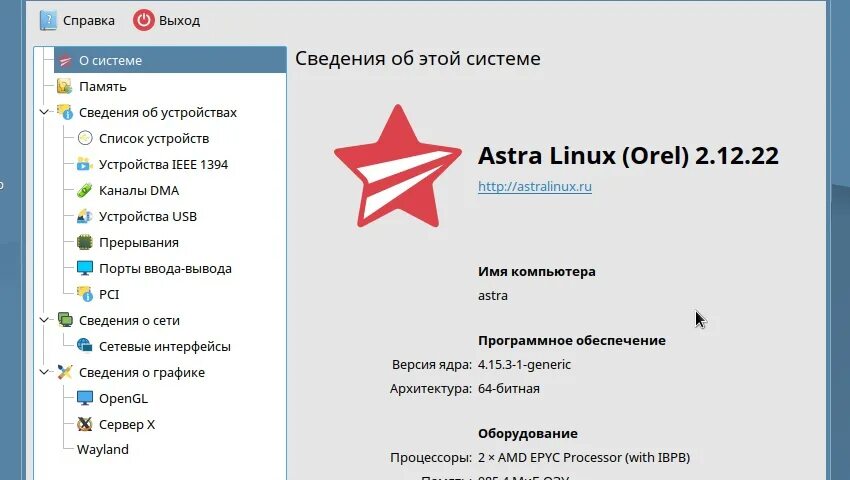Click the Прерывания chip icon
Screen dimensions: 850x480
click(85, 242)
